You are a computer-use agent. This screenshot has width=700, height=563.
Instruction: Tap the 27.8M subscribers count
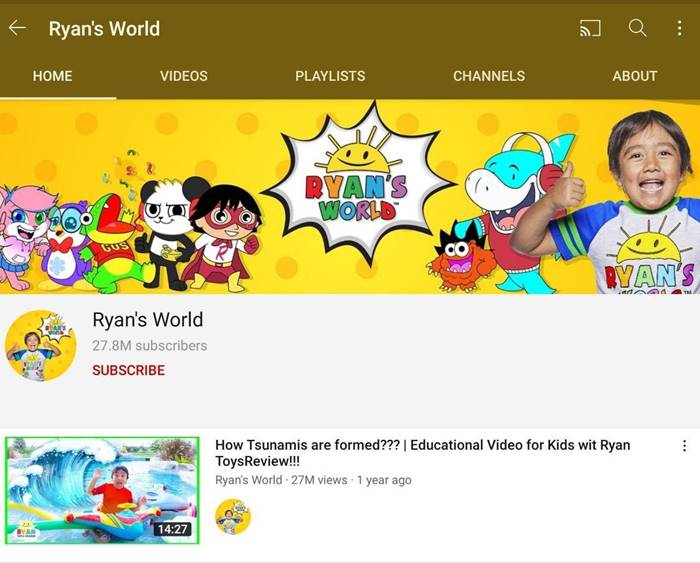coord(150,346)
